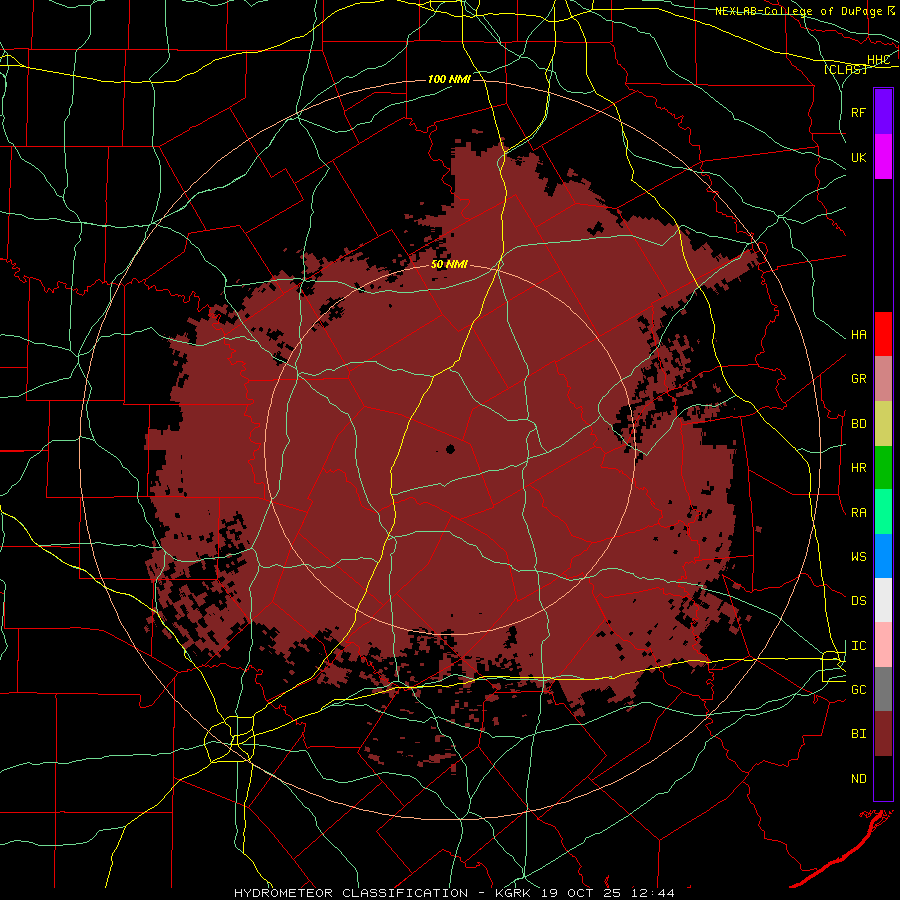The width and height of the screenshot is (900, 900).
Task: Click the BD legend label
Action: click(859, 424)
